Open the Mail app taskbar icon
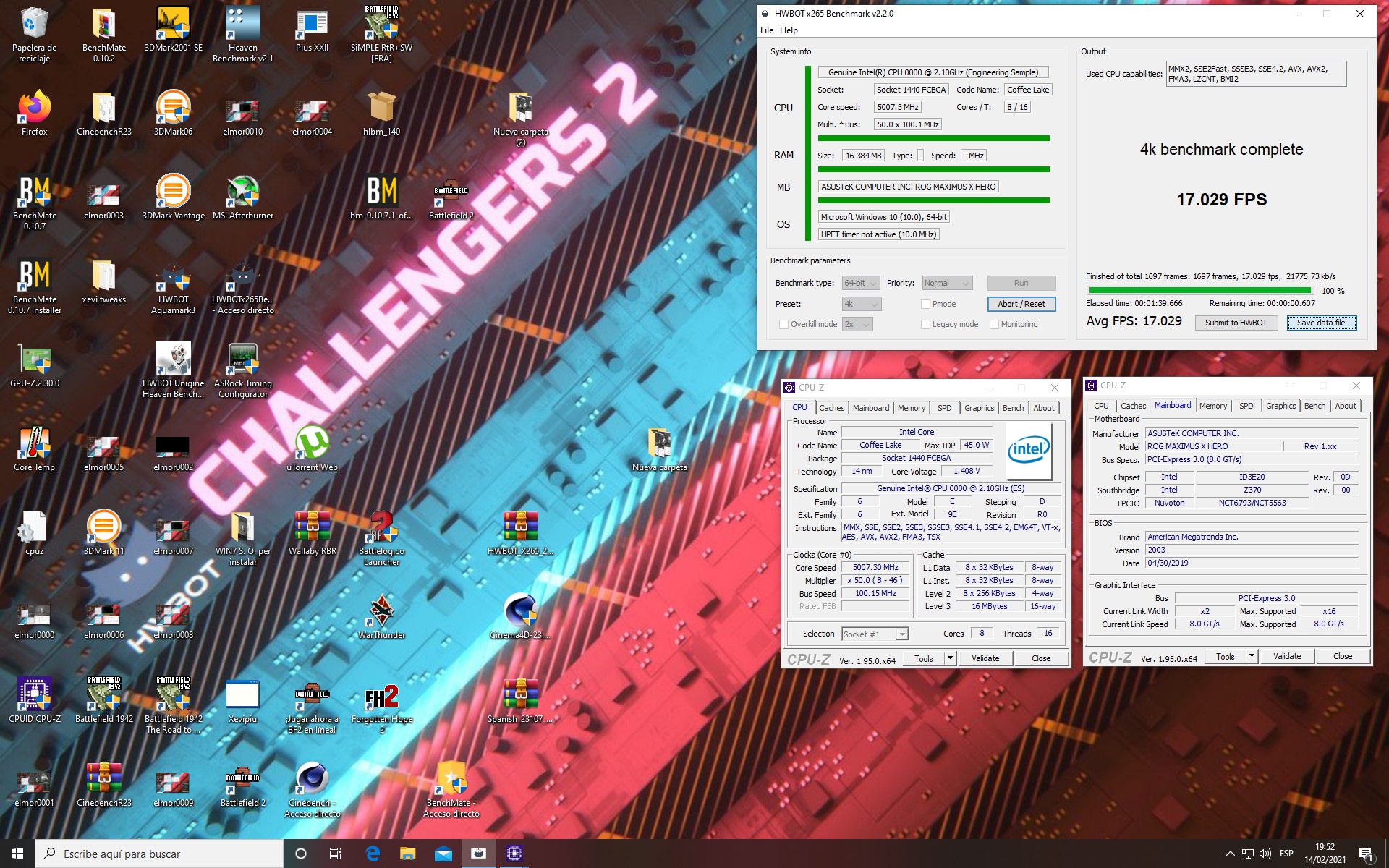1389x868 pixels. pos(443,854)
